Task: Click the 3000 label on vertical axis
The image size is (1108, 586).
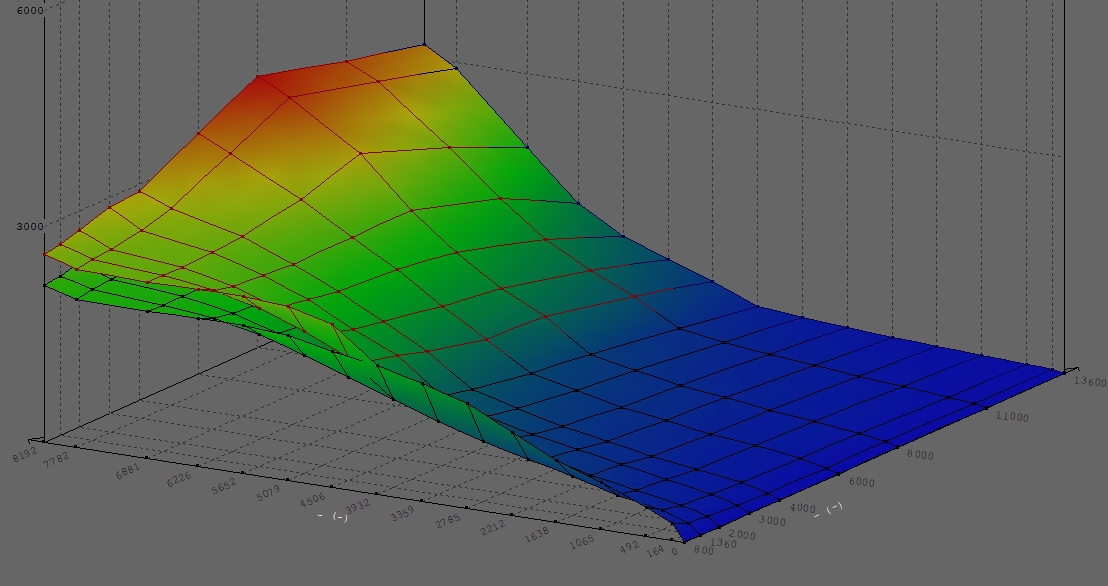Action: pyautogui.click(x=28, y=226)
